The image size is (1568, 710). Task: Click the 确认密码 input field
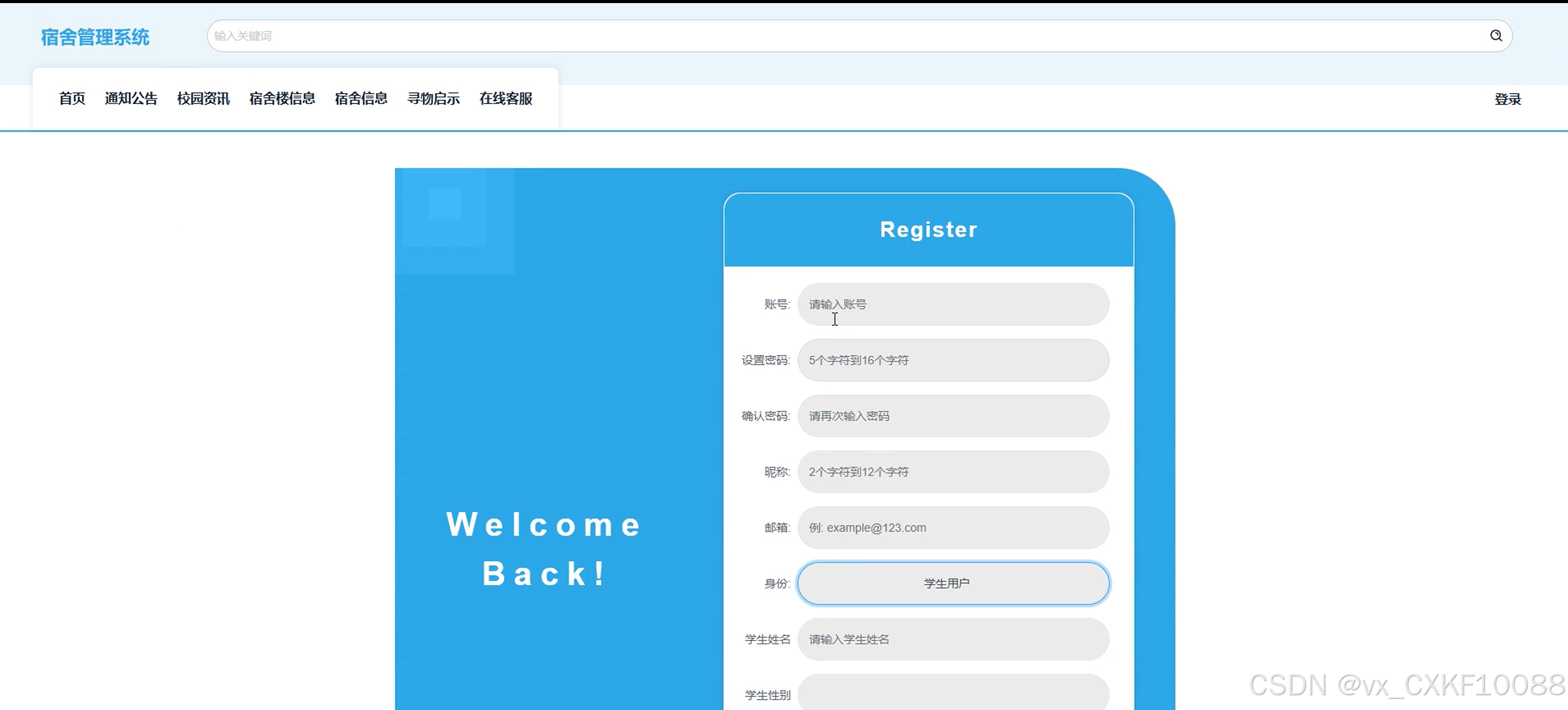tap(953, 416)
